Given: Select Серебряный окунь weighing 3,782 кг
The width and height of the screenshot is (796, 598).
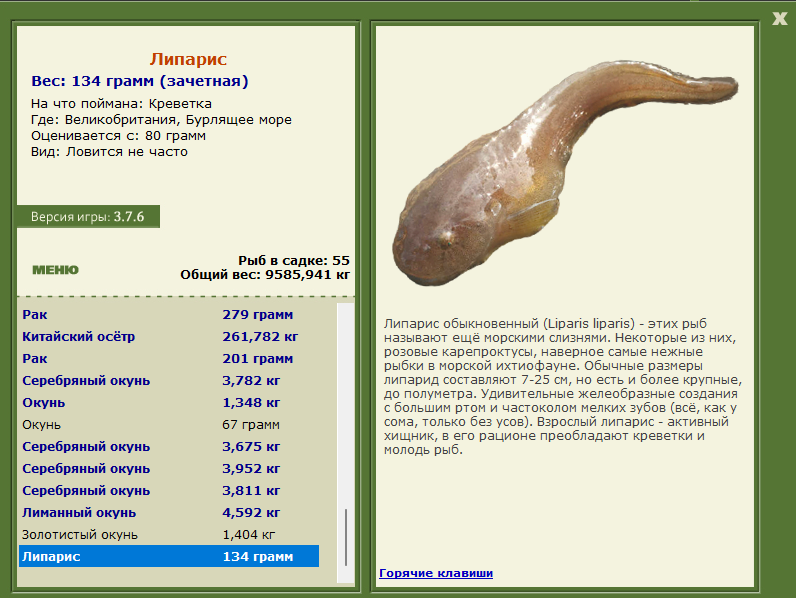Looking at the screenshot, I should point(169,381).
